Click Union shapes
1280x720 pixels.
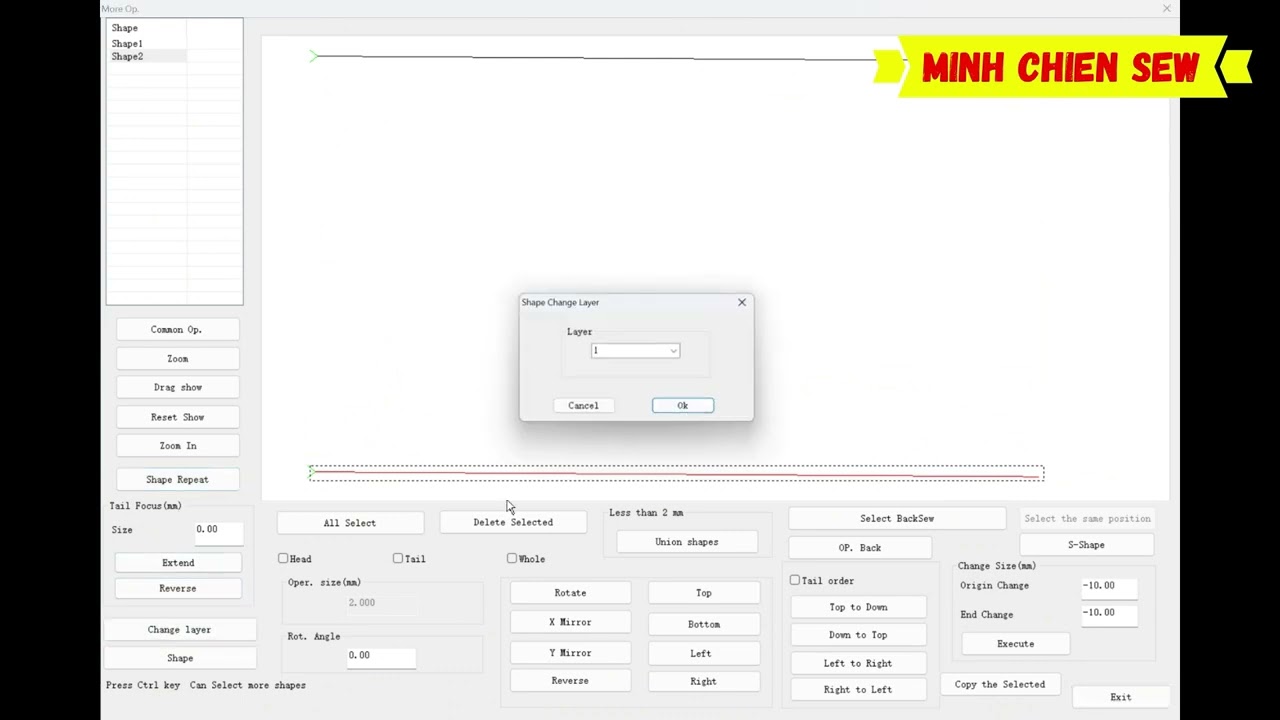(687, 542)
